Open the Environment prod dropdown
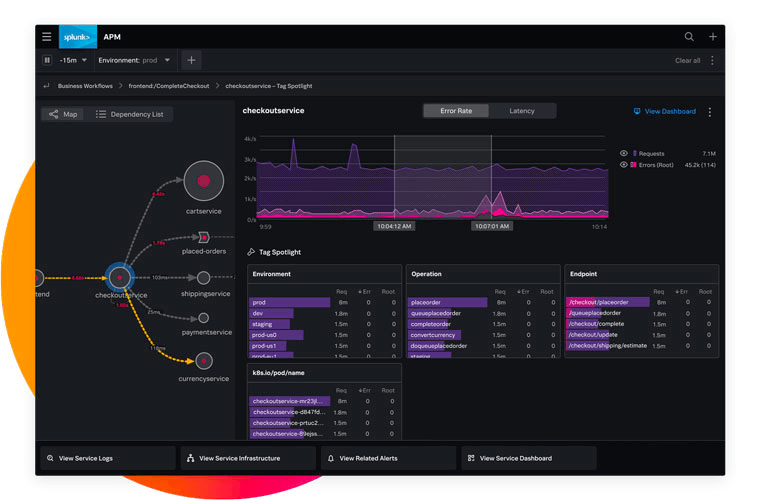The width and height of the screenshot is (760, 500). 134,60
